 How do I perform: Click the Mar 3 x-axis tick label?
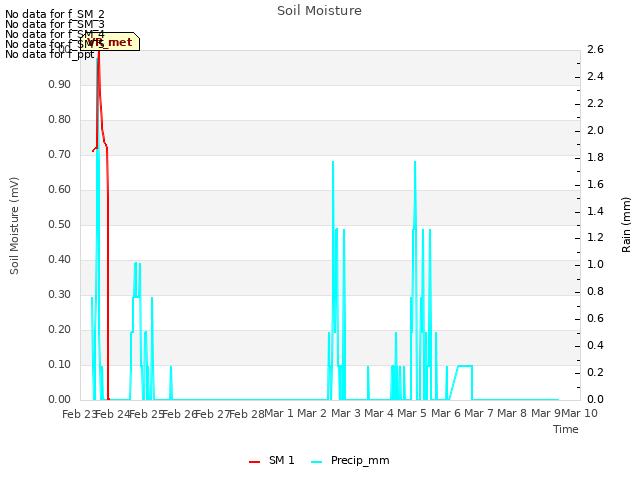pos(346,413)
